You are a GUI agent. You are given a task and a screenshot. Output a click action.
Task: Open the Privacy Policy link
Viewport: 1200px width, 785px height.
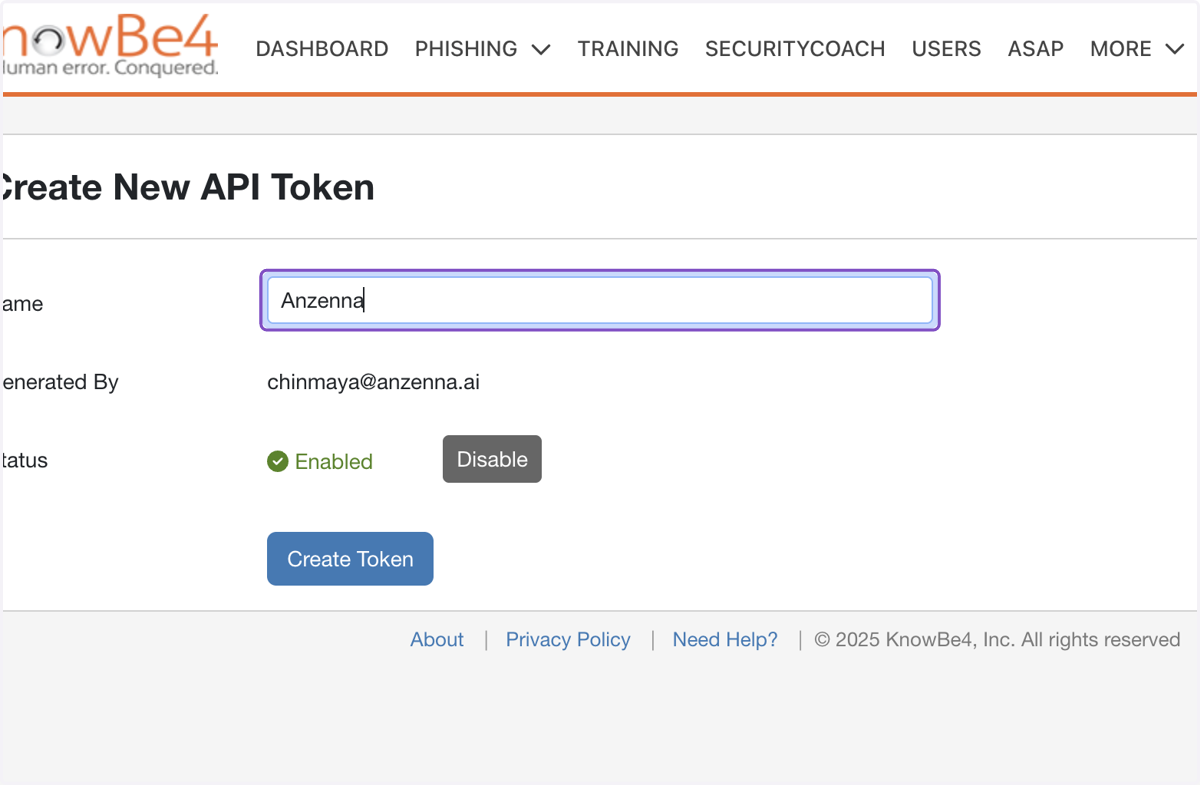click(568, 640)
